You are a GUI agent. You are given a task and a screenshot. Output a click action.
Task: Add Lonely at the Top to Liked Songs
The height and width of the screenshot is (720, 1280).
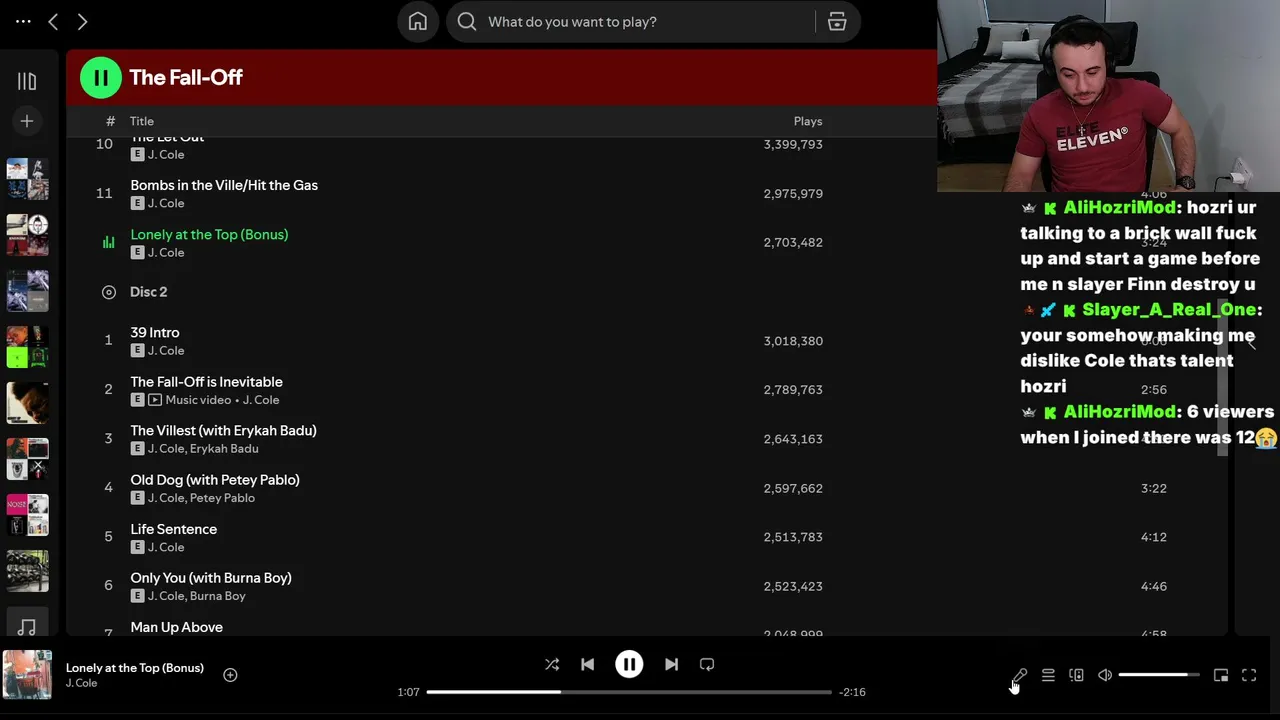pos(230,675)
